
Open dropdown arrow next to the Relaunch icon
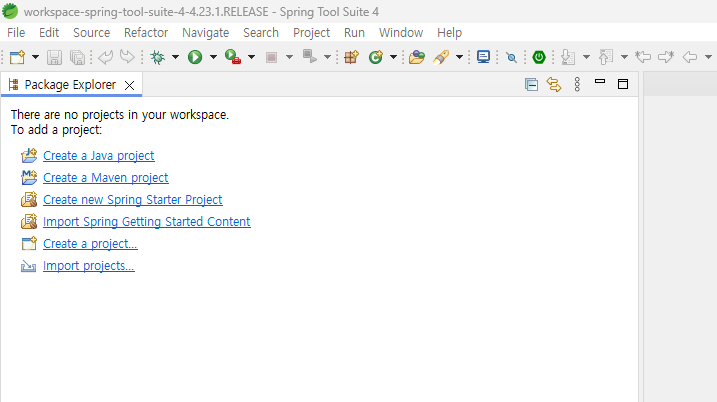point(327,57)
